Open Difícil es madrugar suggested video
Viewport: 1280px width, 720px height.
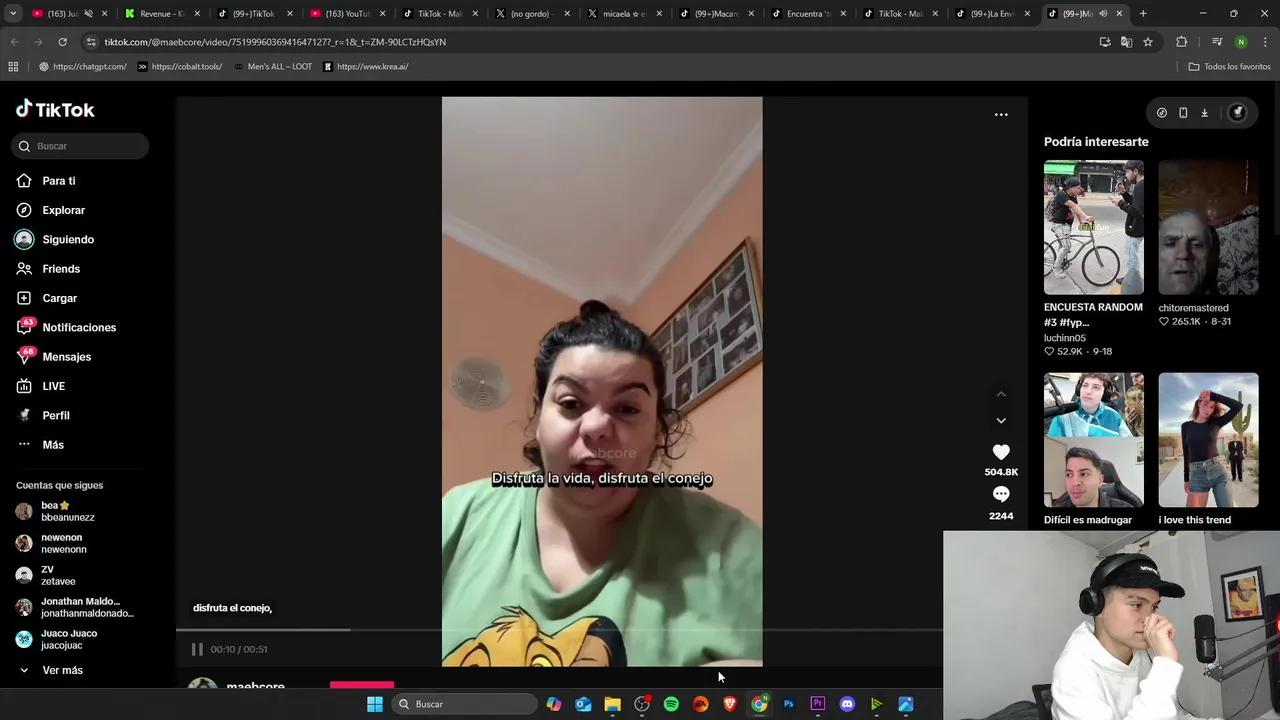point(1093,440)
